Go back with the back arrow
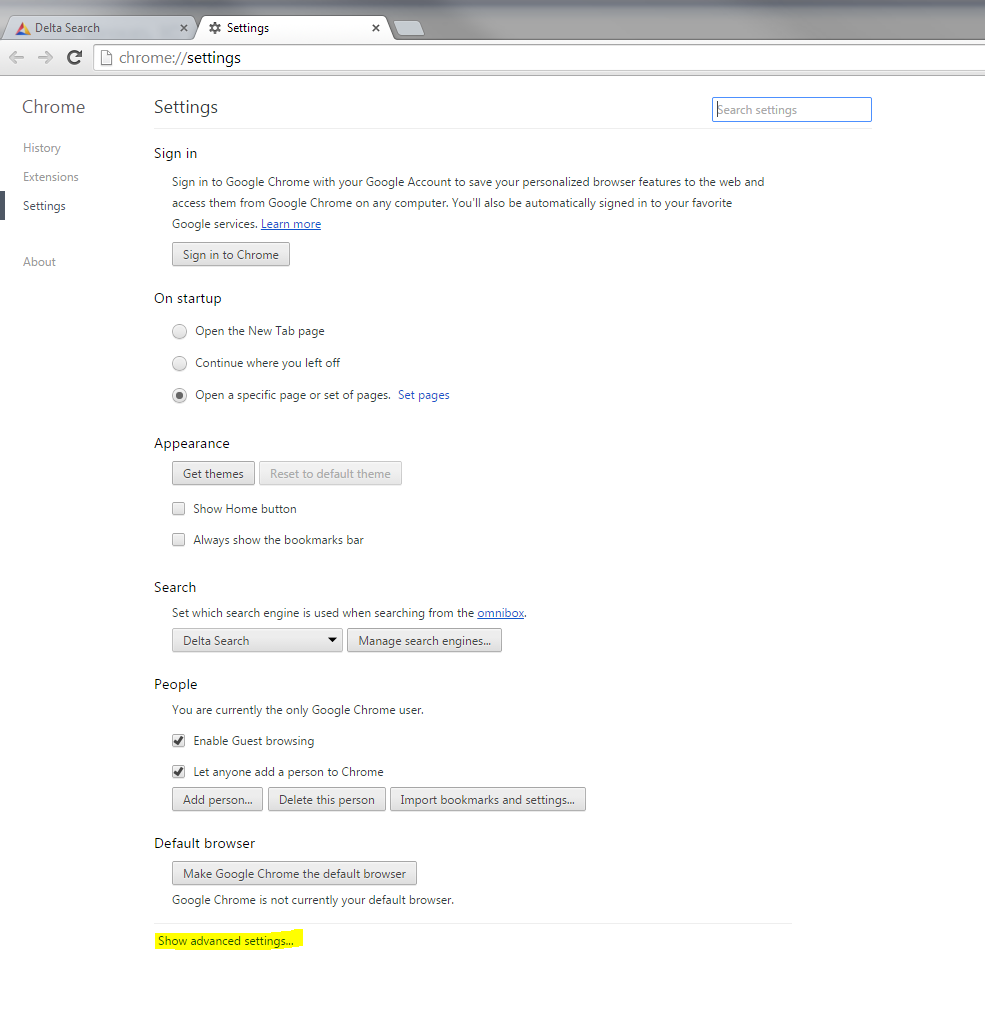Screen dimensions: 985x1017 [17, 58]
